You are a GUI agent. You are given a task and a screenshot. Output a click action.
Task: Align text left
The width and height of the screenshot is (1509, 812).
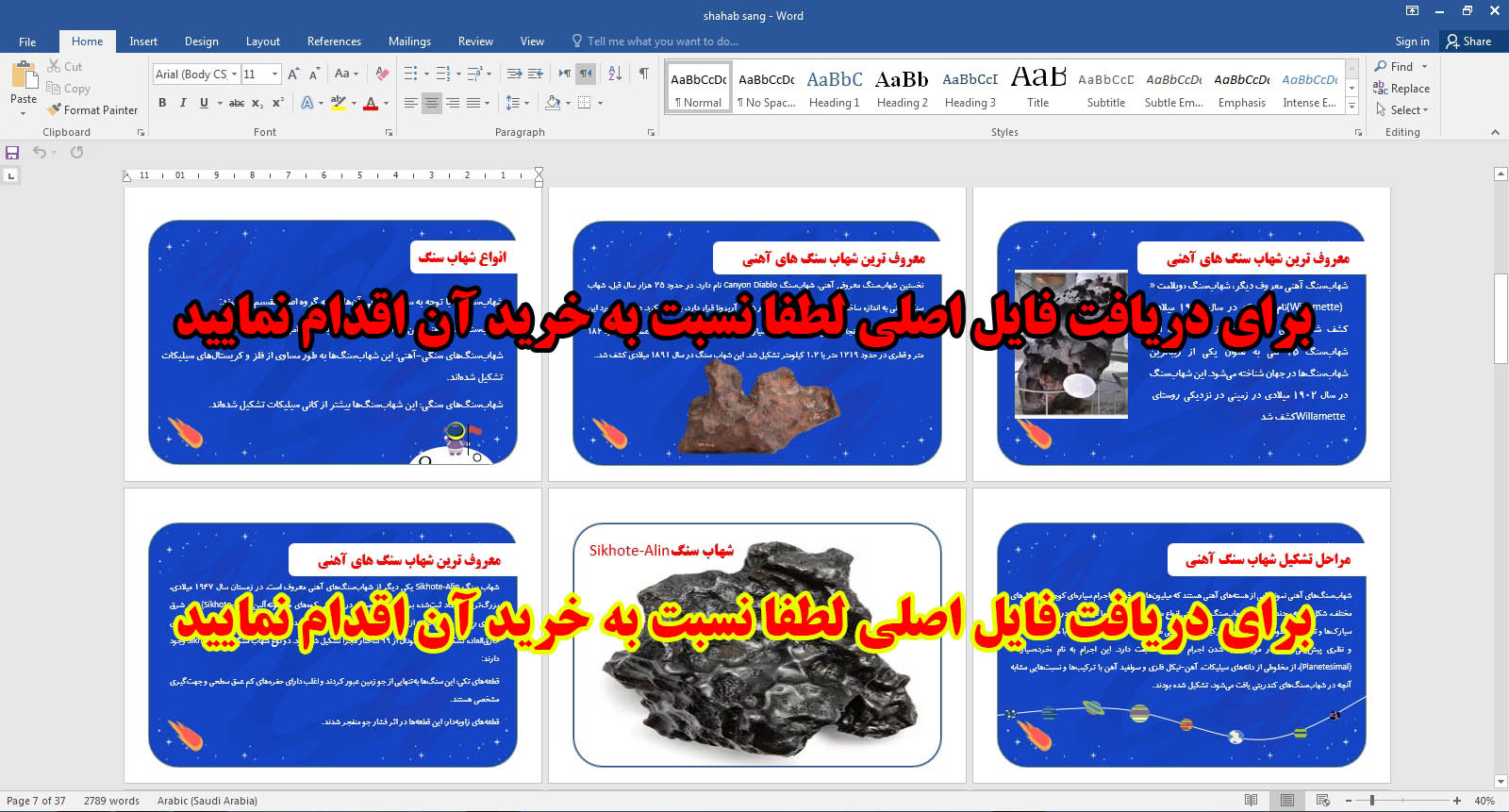pos(410,103)
